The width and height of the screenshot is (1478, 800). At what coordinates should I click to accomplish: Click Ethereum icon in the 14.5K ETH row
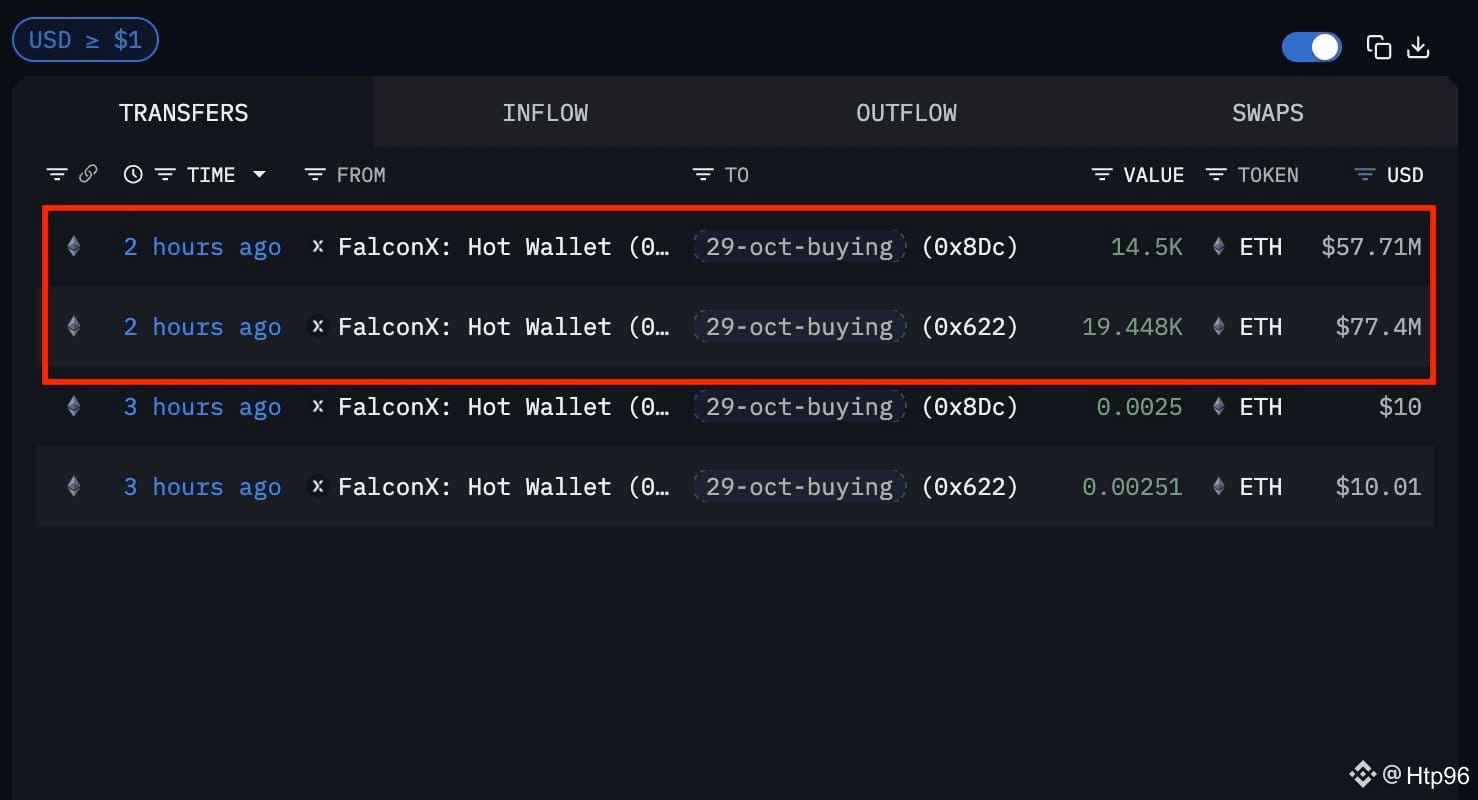point(73,246)
